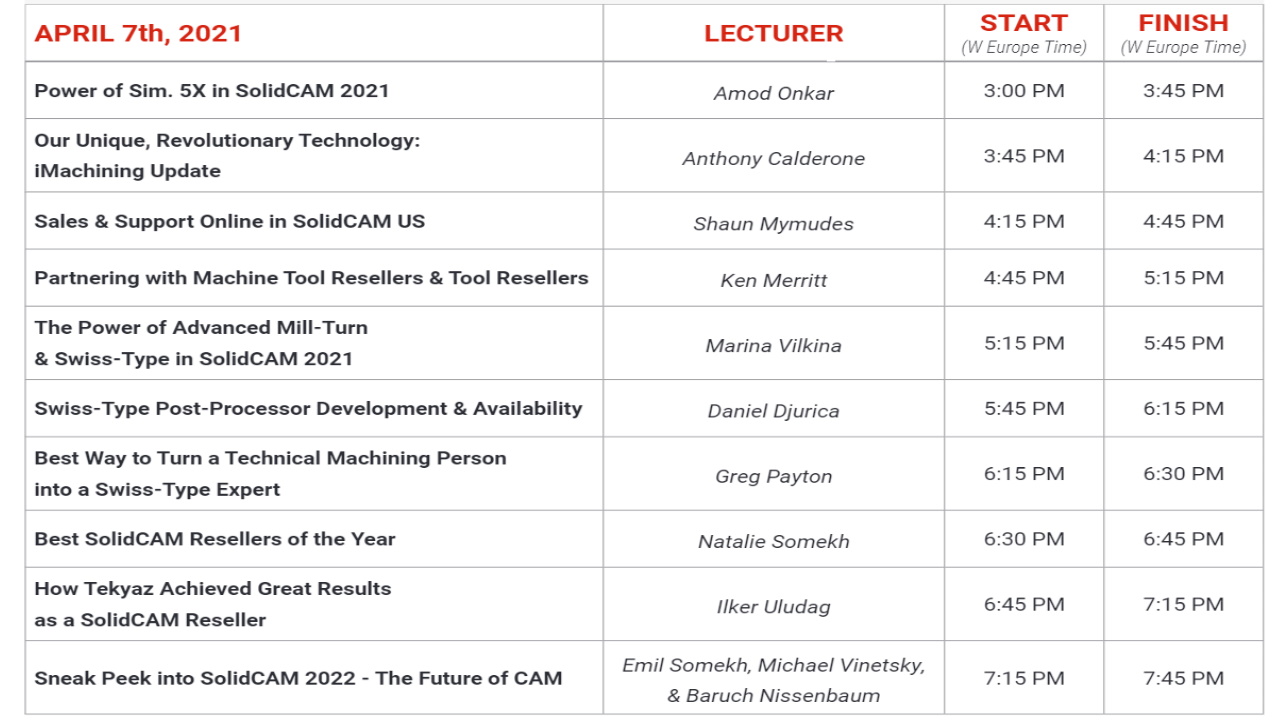This screenshot has height=720, width=1280.
Task: Select Best SolidCAM Resellers of the Year
Action: [x=215, y=539]
